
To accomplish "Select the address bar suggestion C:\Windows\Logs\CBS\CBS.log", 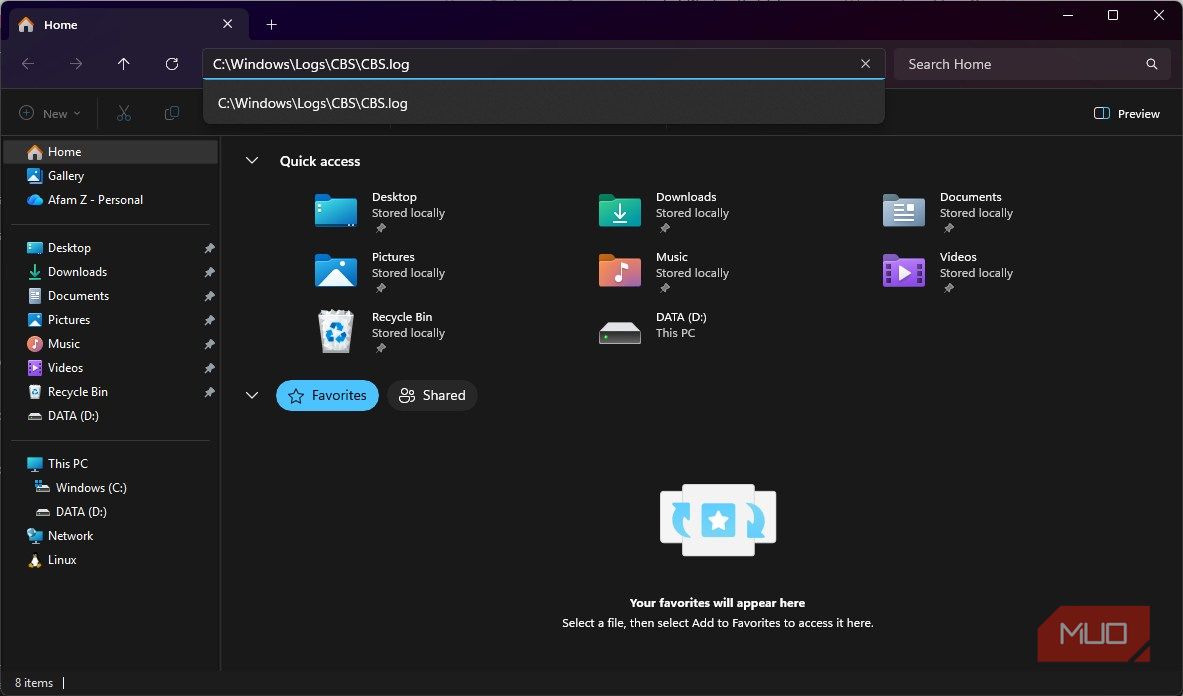I will 544,103.
